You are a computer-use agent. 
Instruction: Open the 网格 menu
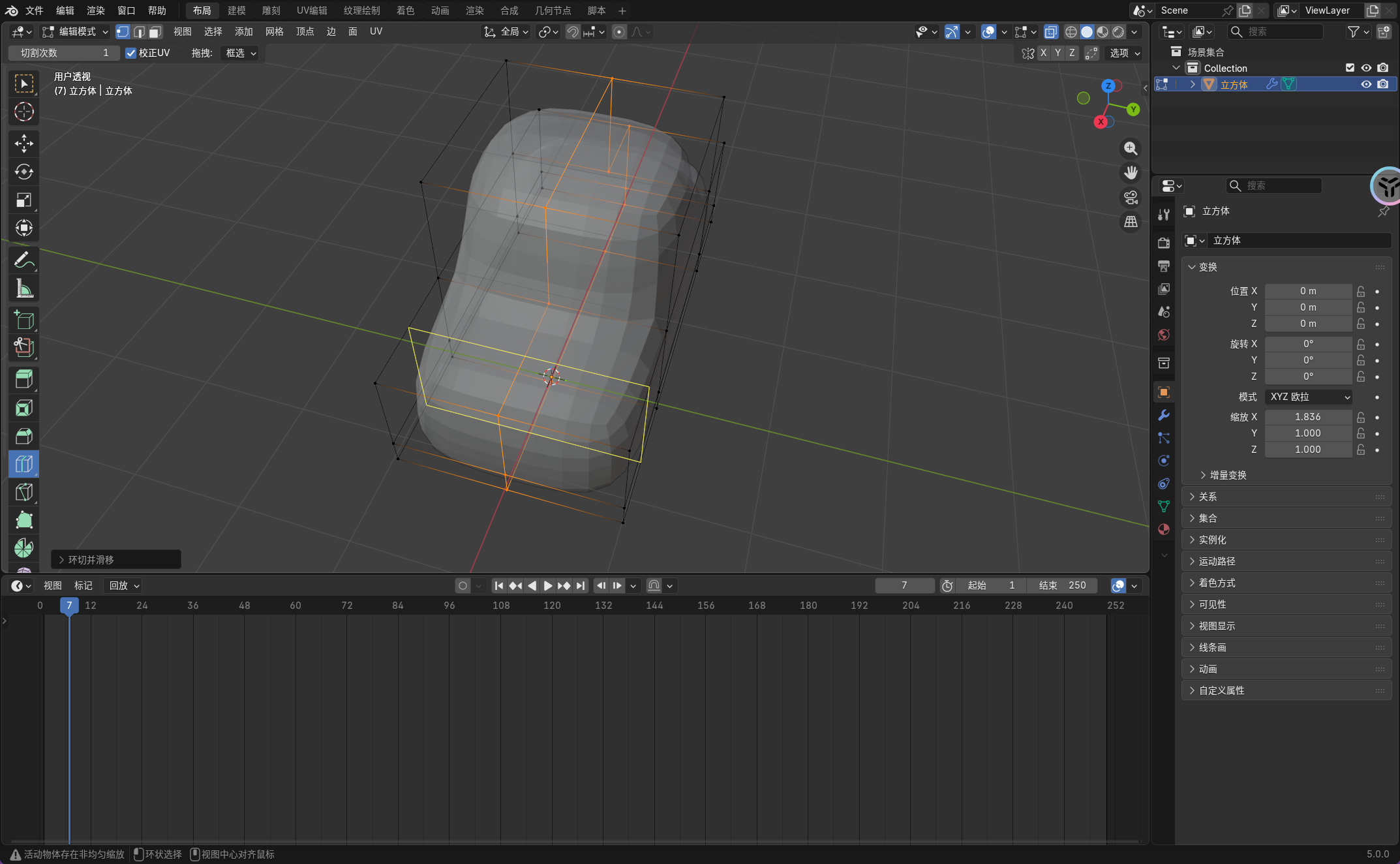274,32
